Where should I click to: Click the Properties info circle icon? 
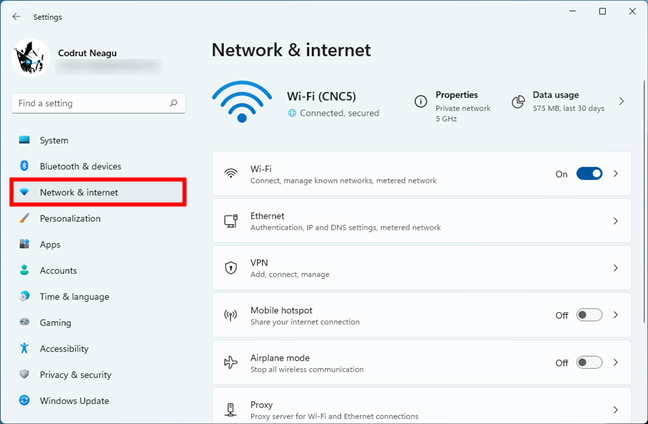click(421, 101)
